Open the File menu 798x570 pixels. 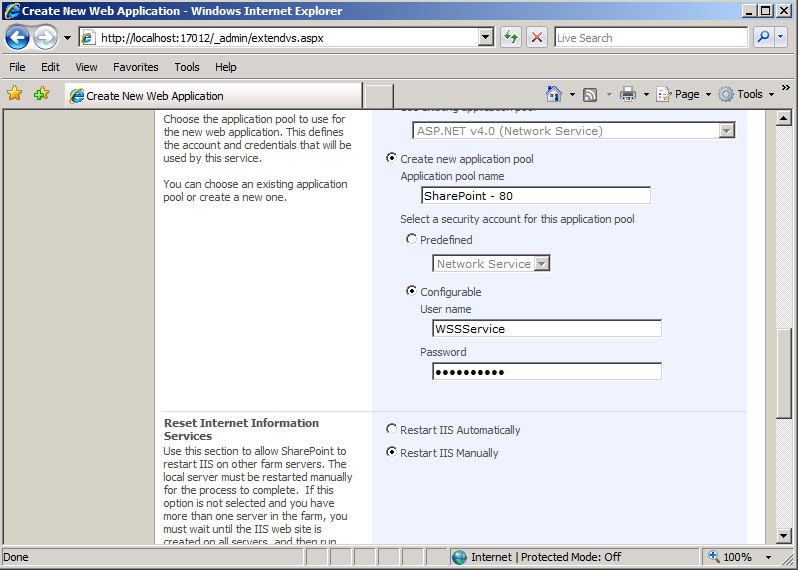(x=17, y=67)
